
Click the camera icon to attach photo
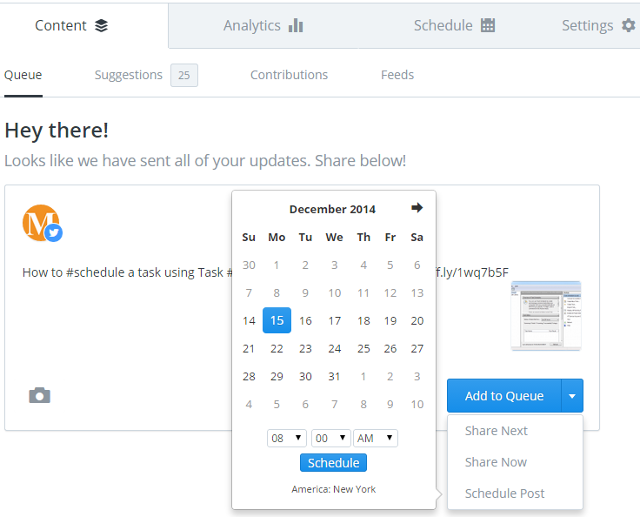[x=39, y=395]
